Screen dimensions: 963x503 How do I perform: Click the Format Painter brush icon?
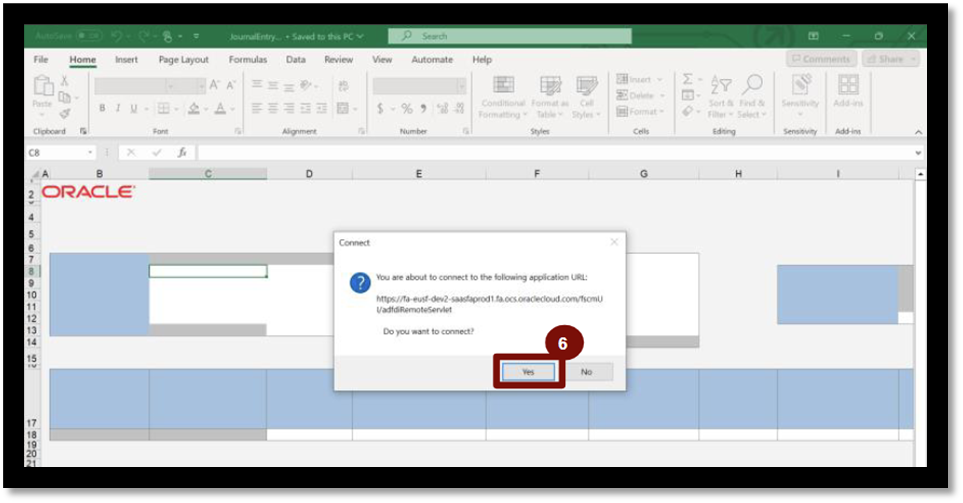tap(65, 114)
